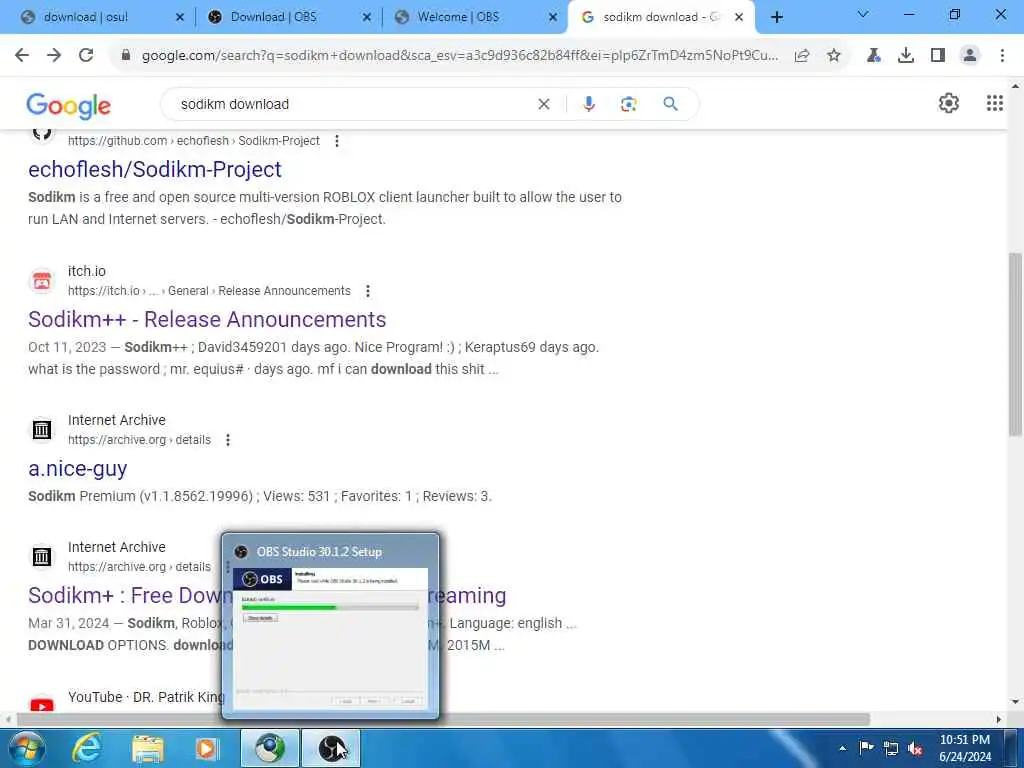
Task: Clear the search box with the X icon
Action: coord(543,104)
